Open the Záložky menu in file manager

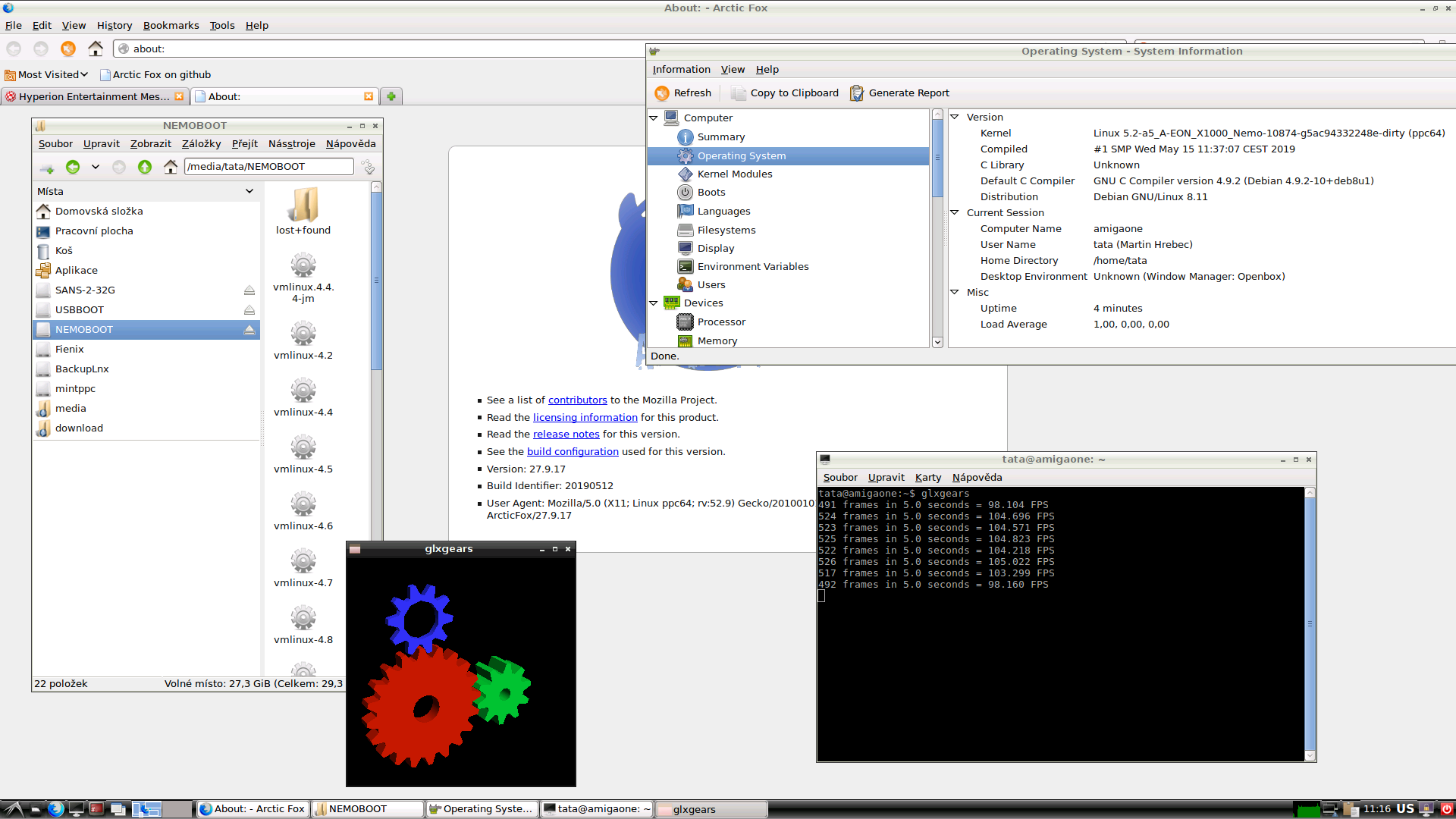coord(201,144)
